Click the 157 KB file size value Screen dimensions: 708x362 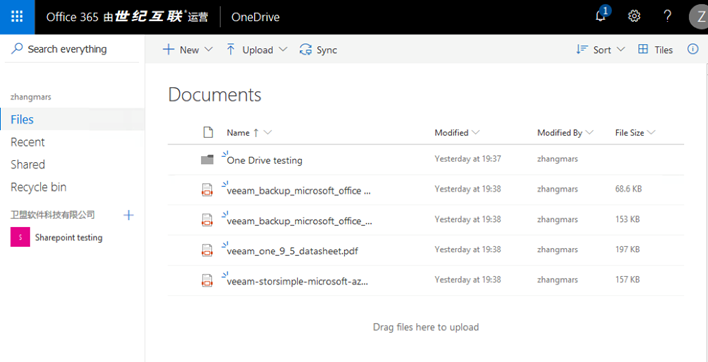tap(627, 279)
